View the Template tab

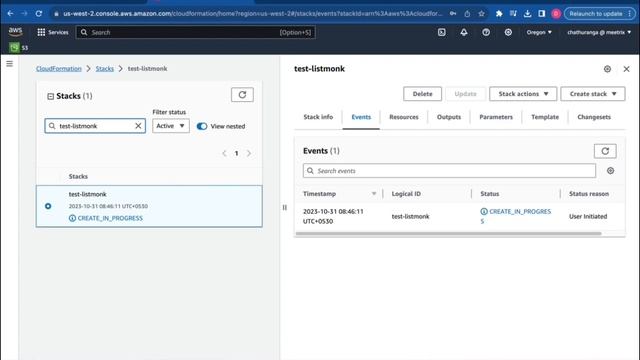(x=545, y=117)
